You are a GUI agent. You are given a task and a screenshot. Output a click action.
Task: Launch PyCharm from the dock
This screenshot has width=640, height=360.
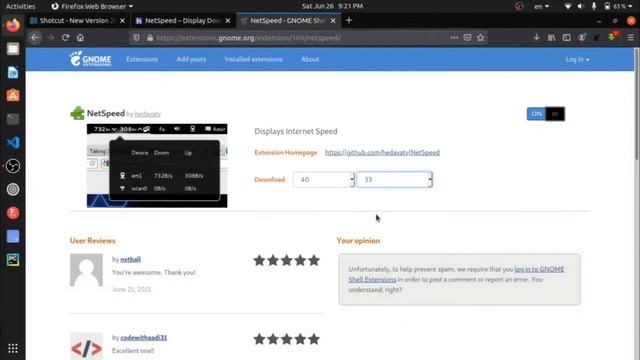[x=13, y=260]
